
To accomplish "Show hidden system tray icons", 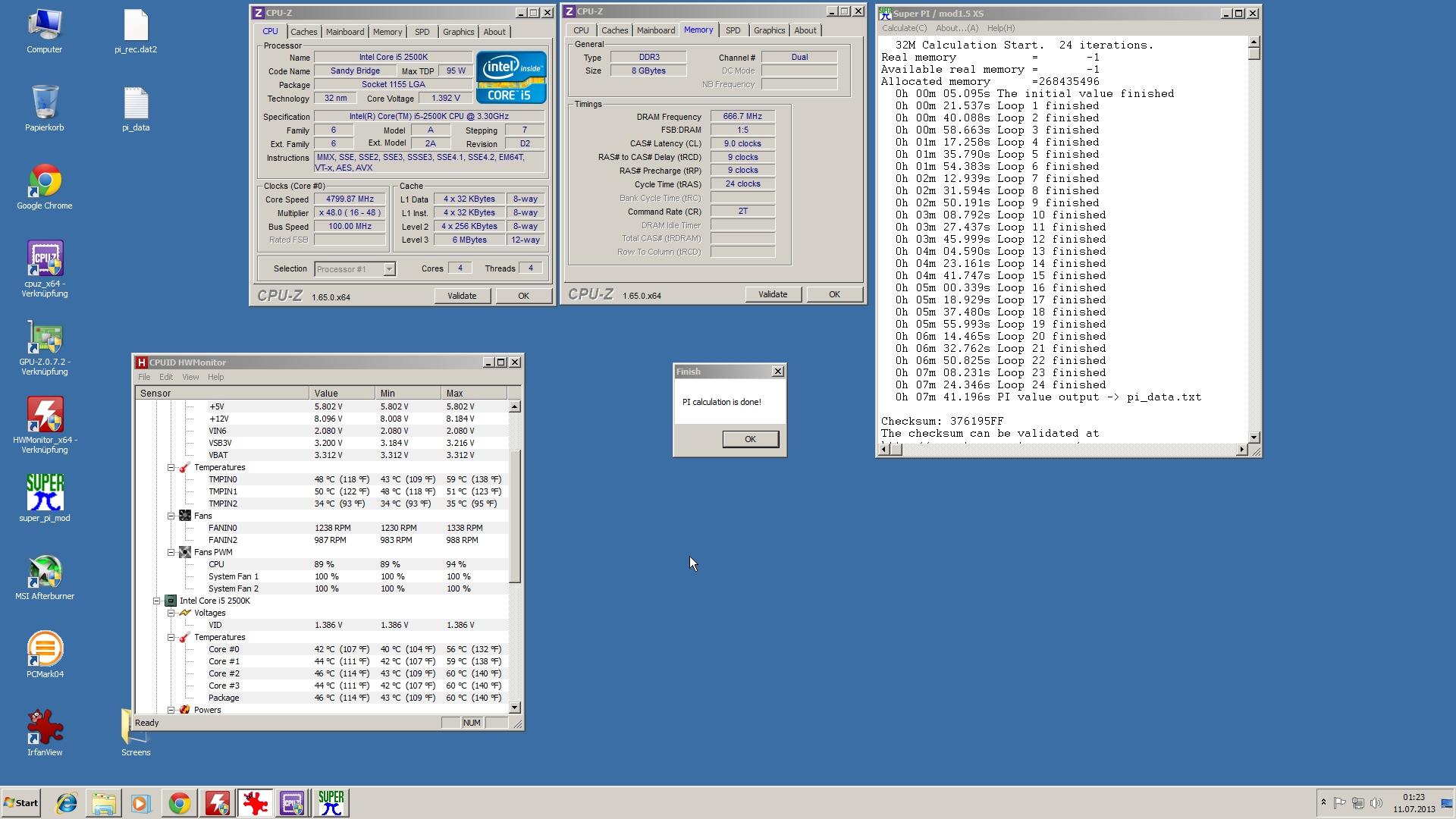I will click(x=1323, y=803).
